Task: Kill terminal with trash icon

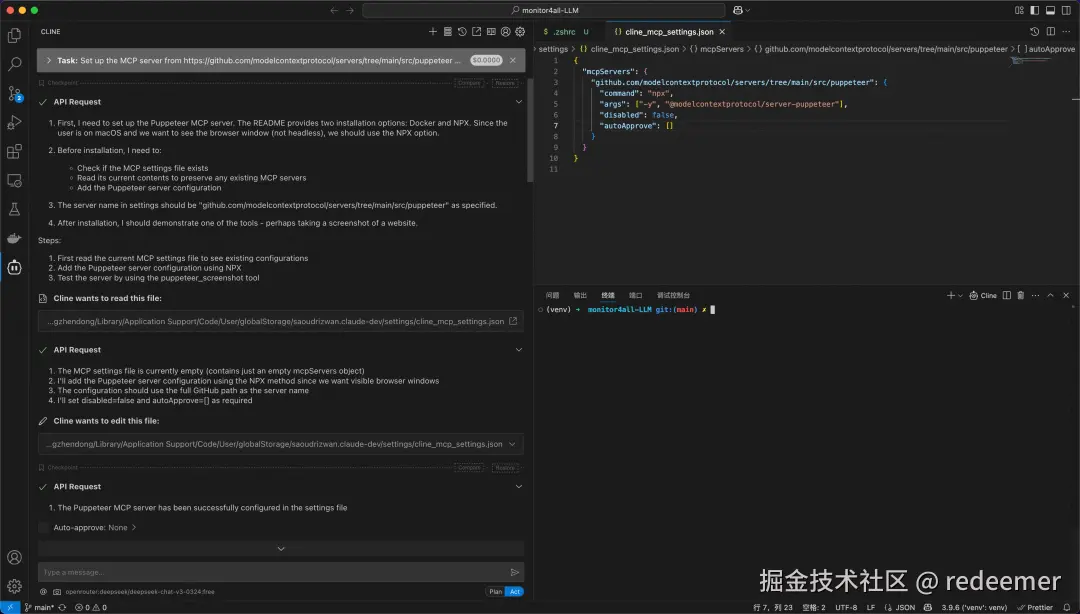Action: [1021, 295]
